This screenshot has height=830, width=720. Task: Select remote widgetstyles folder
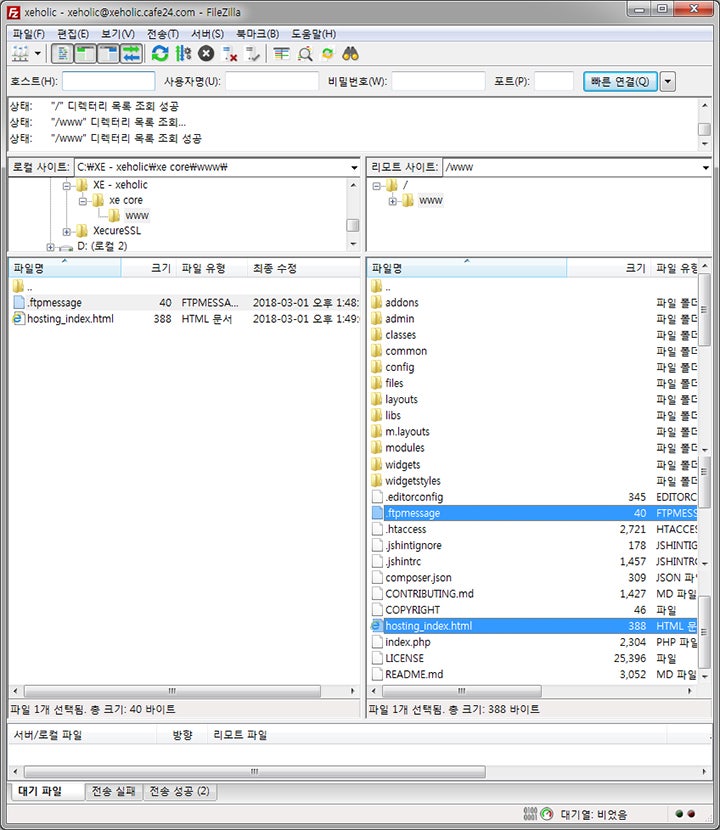[533, 481]
